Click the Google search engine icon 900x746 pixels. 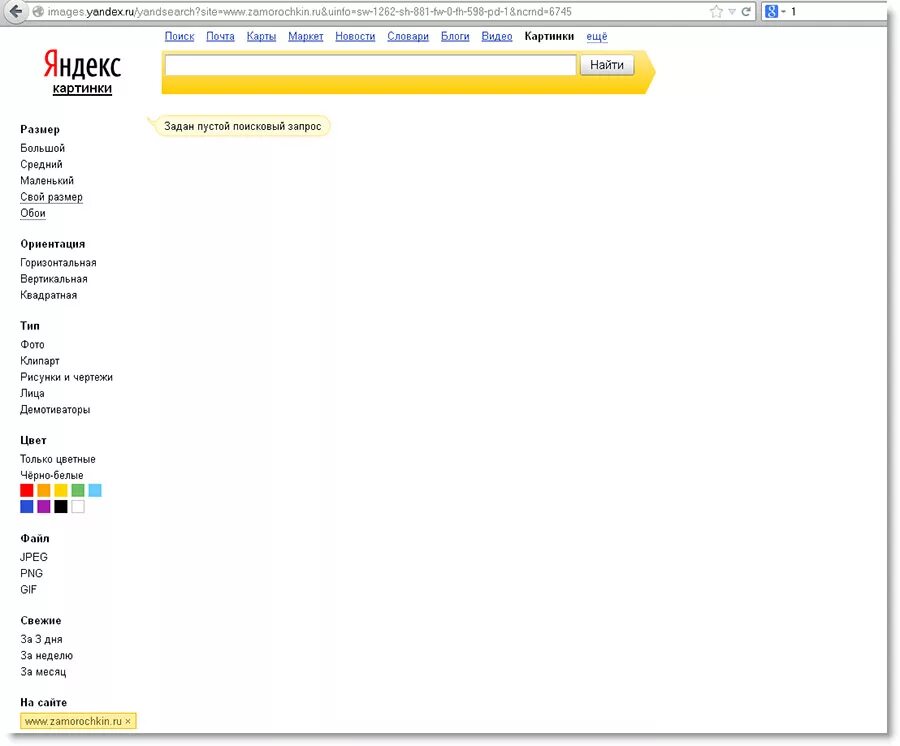pos(771,11)
